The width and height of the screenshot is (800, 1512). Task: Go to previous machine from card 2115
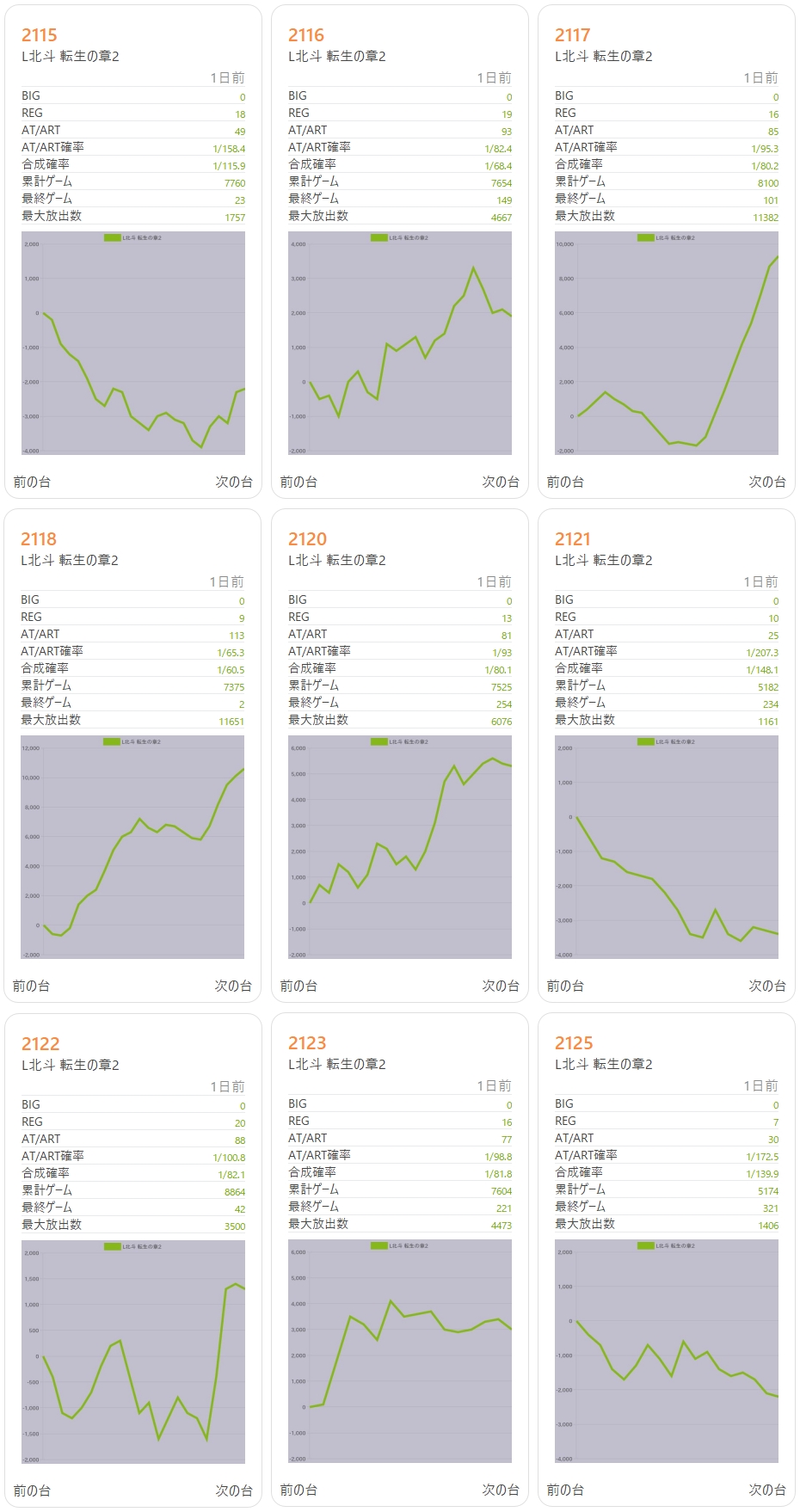pos(32,482)
